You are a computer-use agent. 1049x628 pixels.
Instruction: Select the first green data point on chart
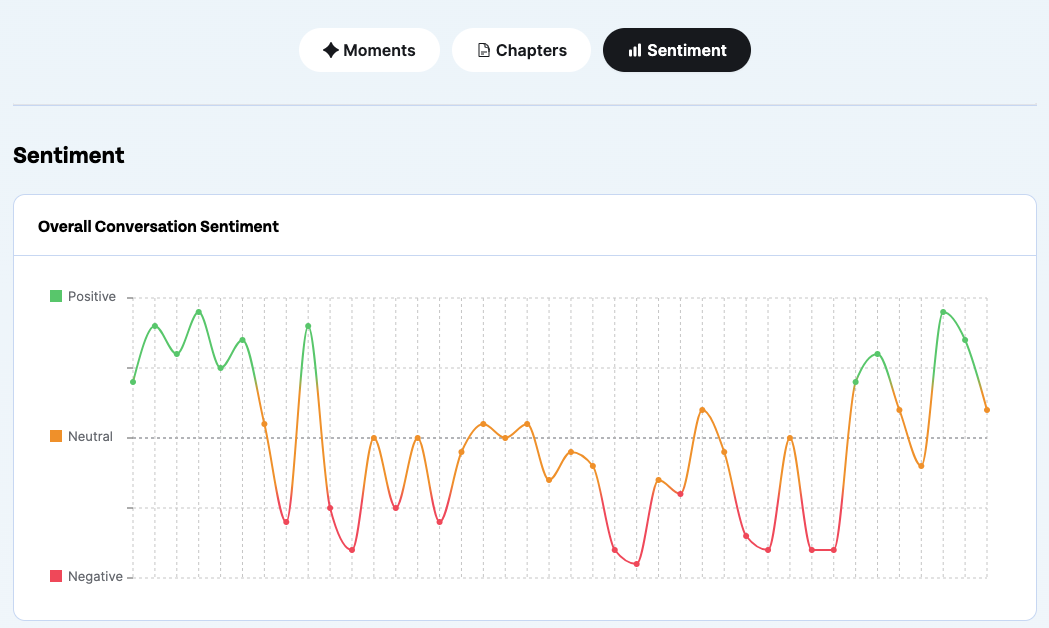coord(133,382)
